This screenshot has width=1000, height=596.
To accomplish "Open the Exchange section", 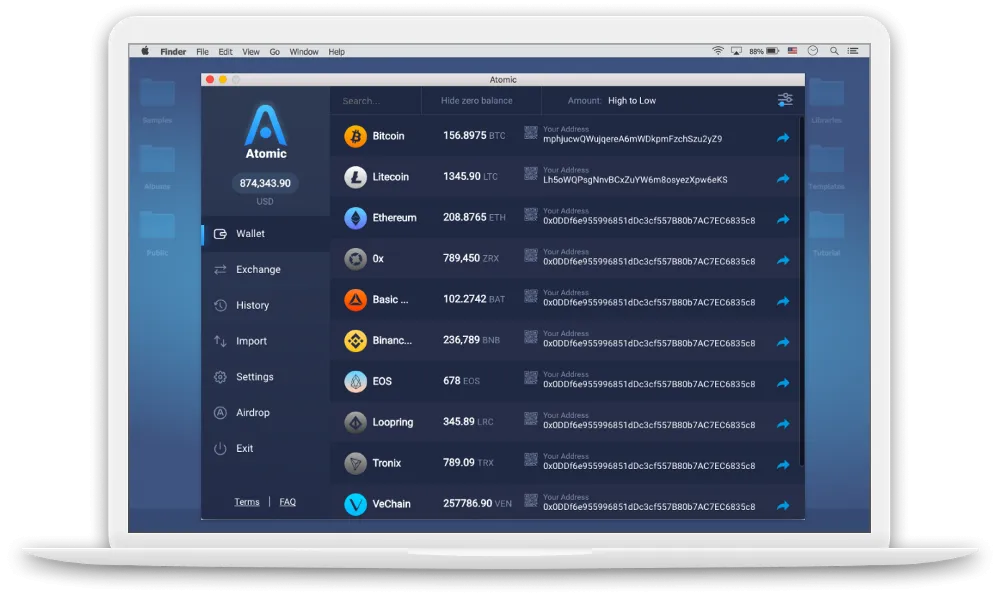I will 265,270.
